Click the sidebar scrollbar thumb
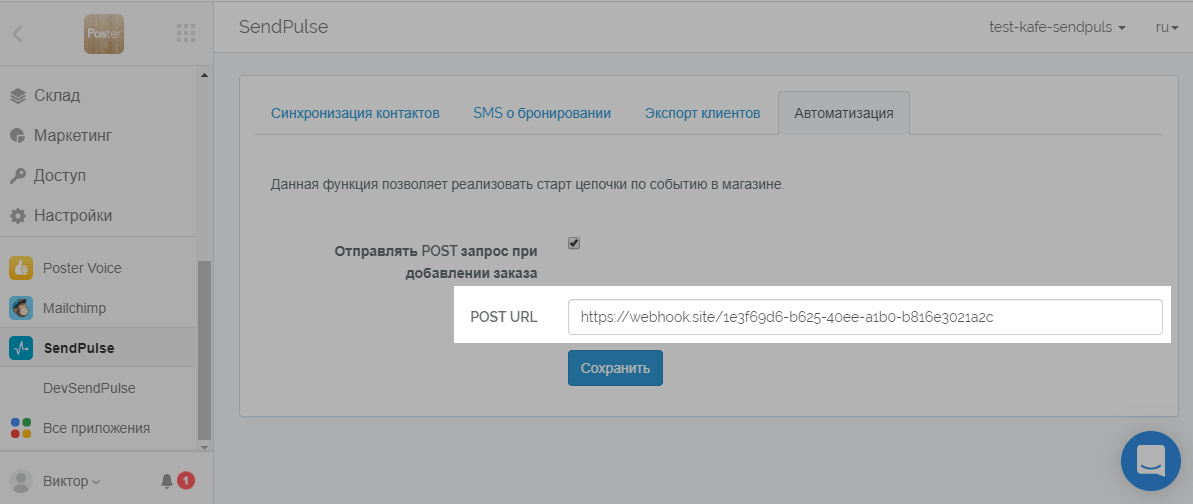The width and height of the screenshot is (1193, 504). [x=204, y=350]
